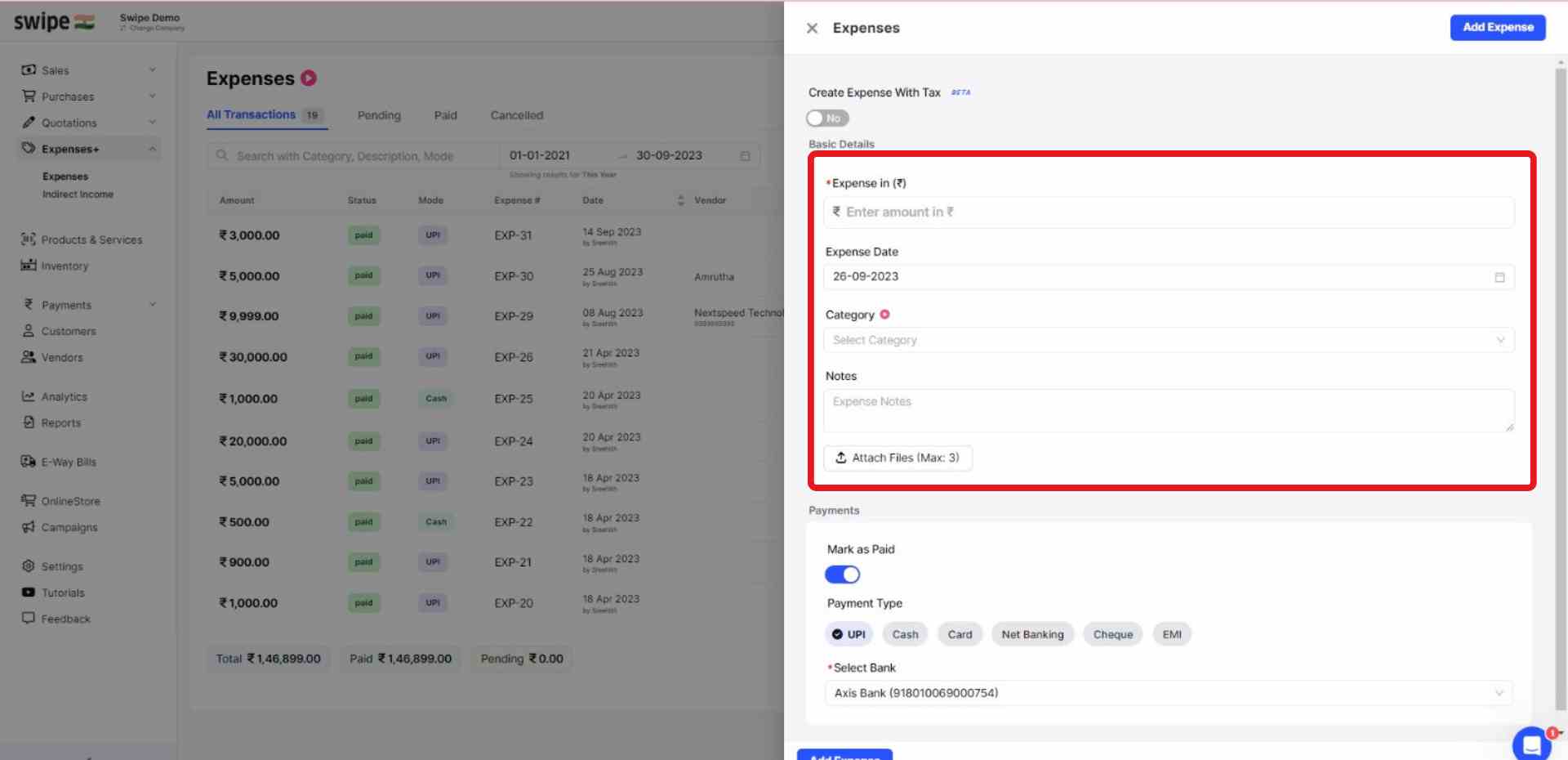Click end date 30-09-2023 in range filter
1568x760 pixels.
pos(669,155)
